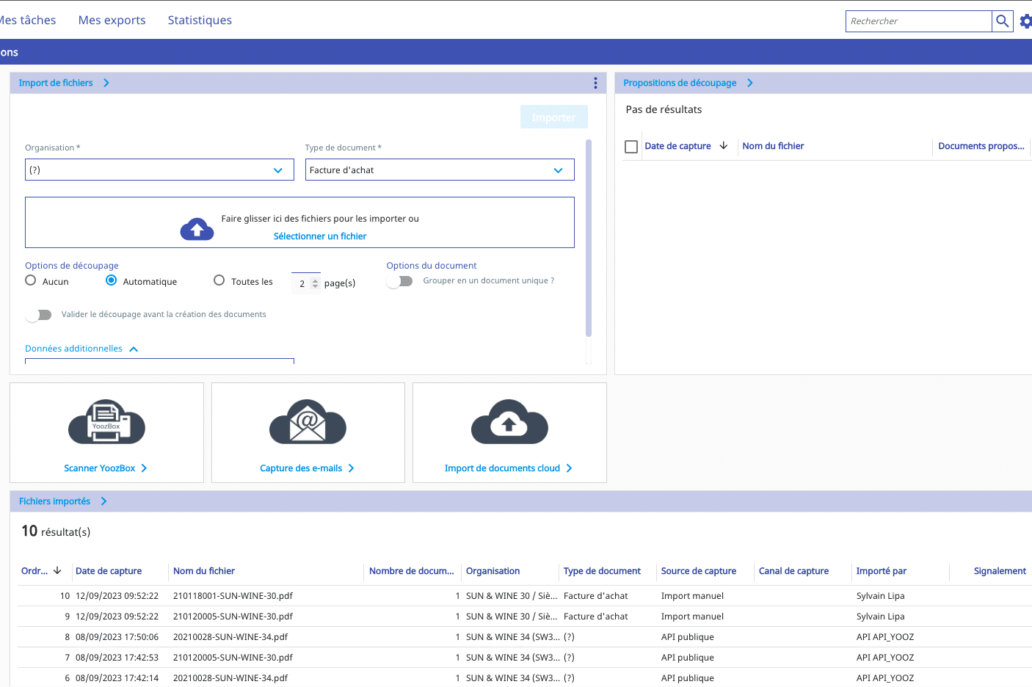Open the Mes tâches tab

point(28,20)
